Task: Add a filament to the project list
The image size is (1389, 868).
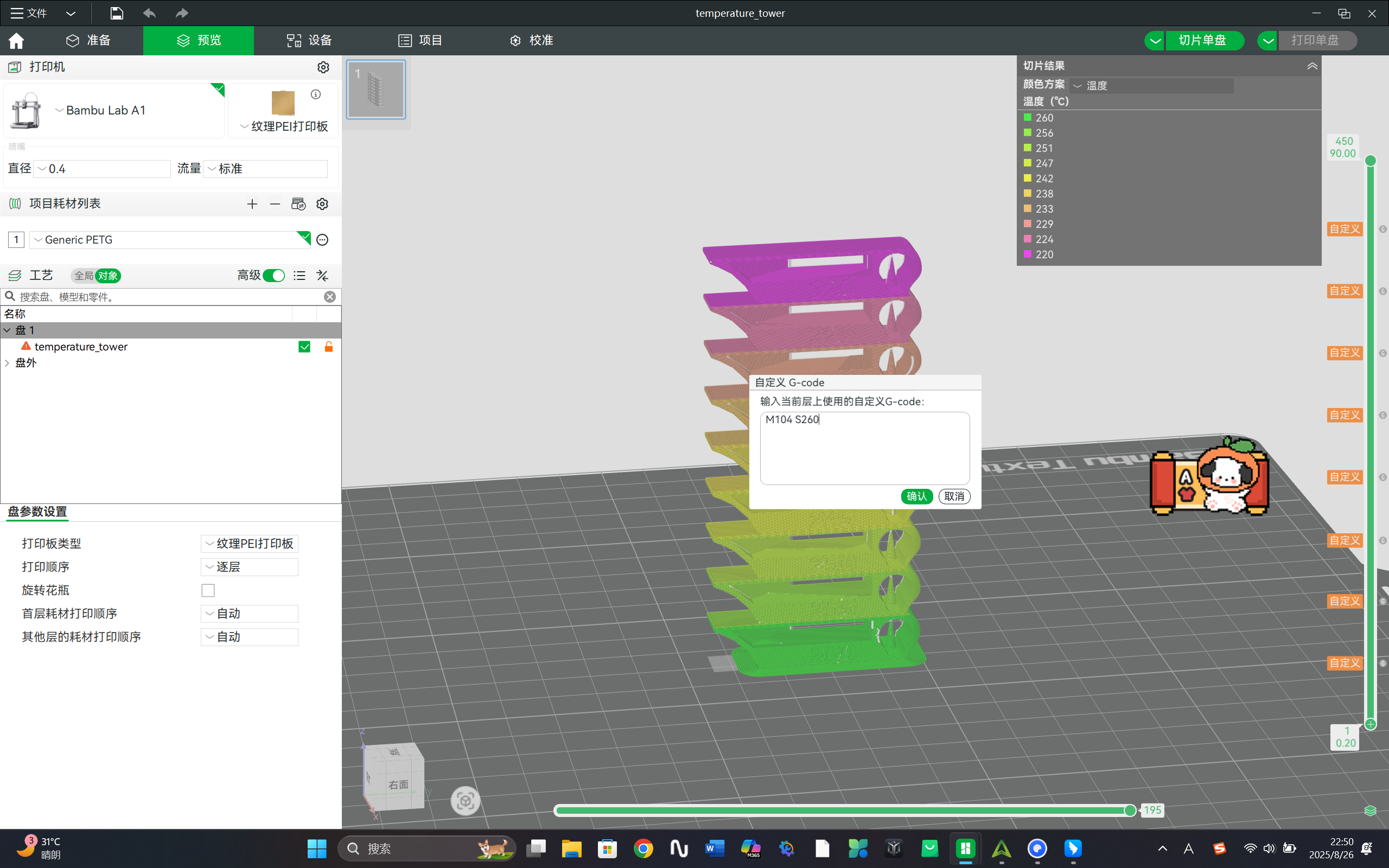Action: pos(252,204)
